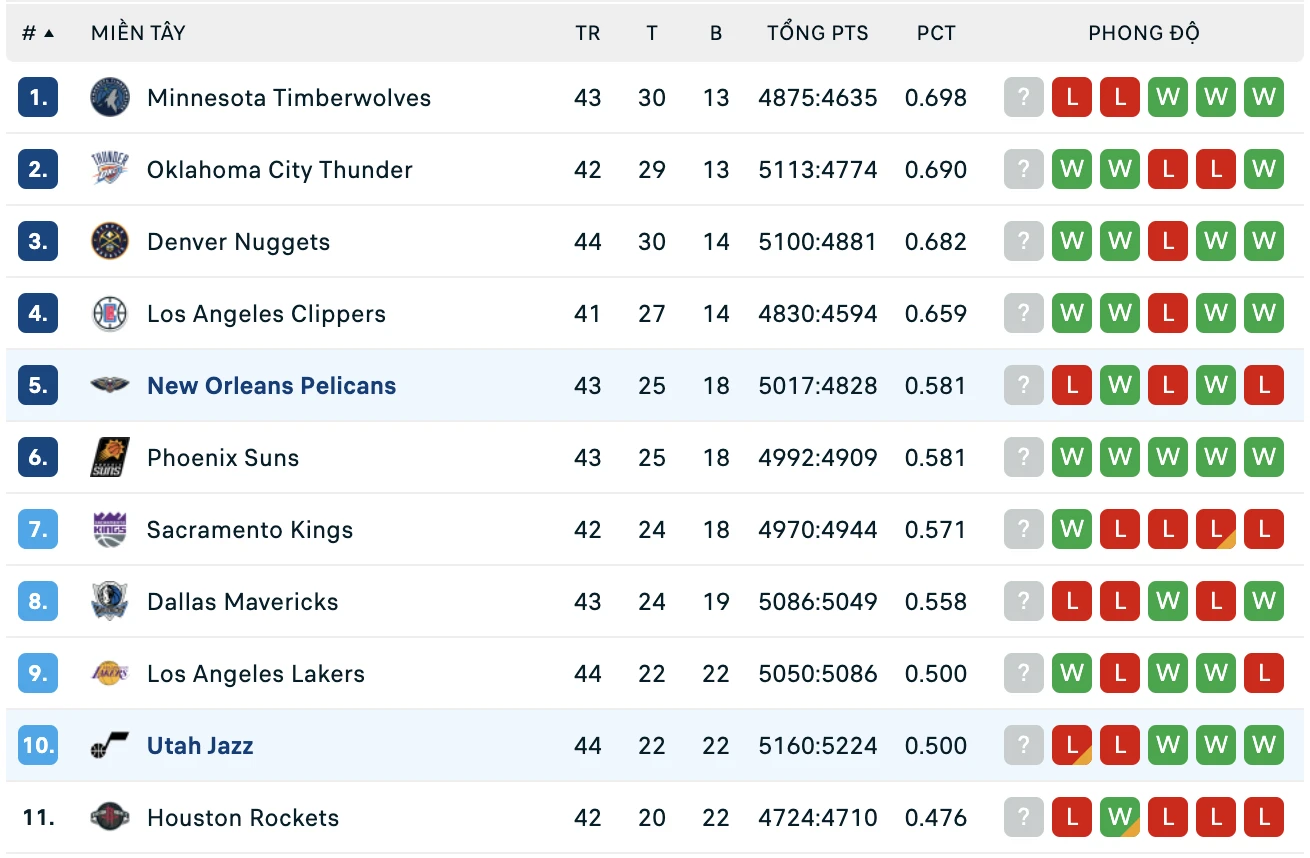1310x858 pixels.
Task: Click the Denver Nuggets team logo
Action: tap(110, 242)
